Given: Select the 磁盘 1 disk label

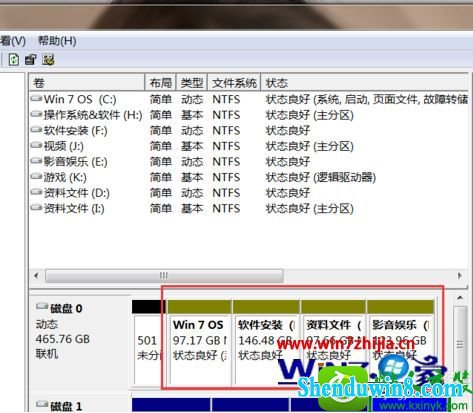Looking at the screenshot, I should pos(66,406).
